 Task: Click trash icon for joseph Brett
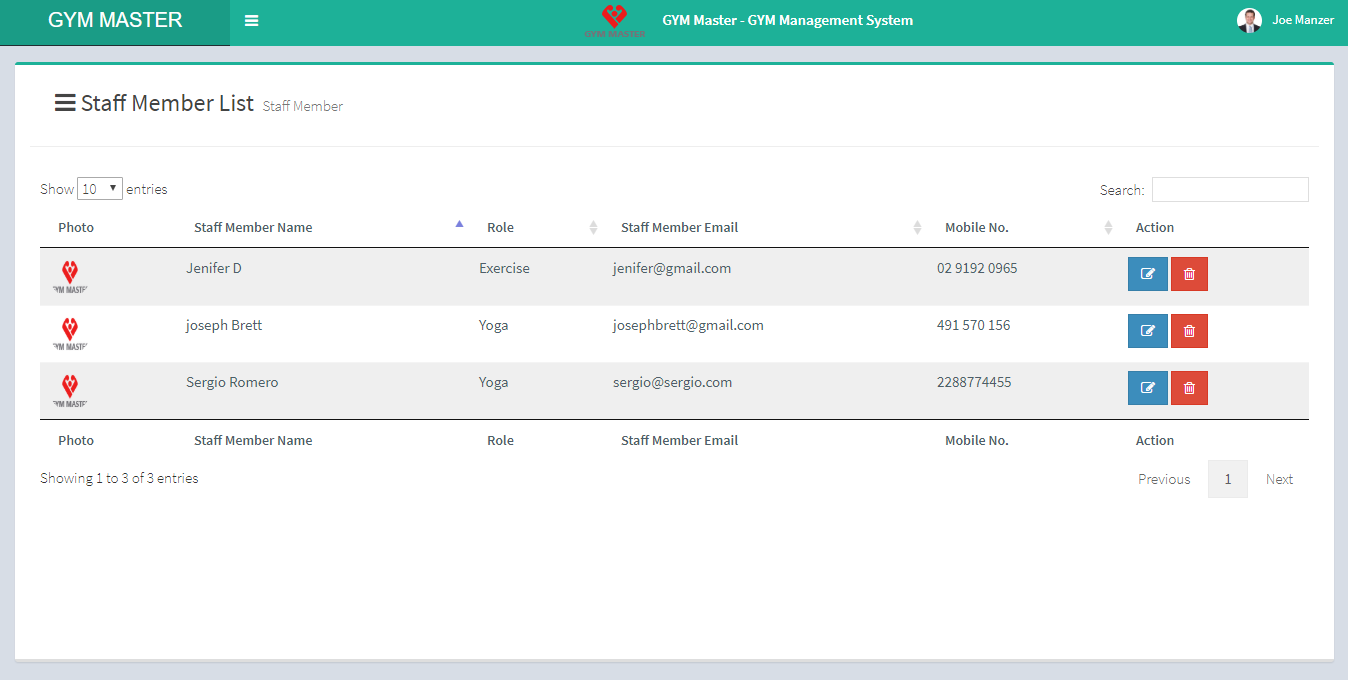point(1189,331)
